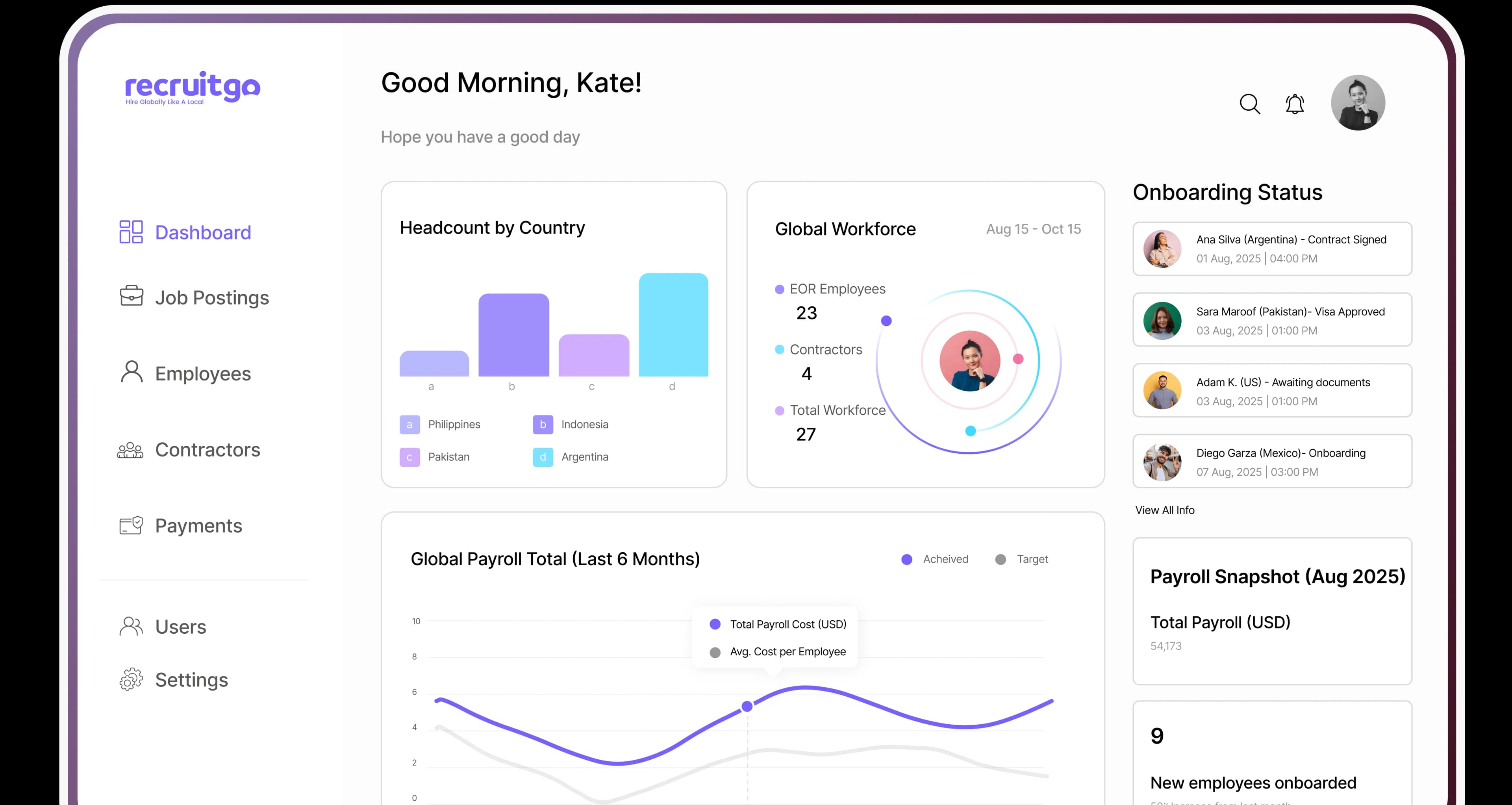Open the profile menu via Kate's avatar
This screenshot has height=805, width=1512.
pos(1358,103)
